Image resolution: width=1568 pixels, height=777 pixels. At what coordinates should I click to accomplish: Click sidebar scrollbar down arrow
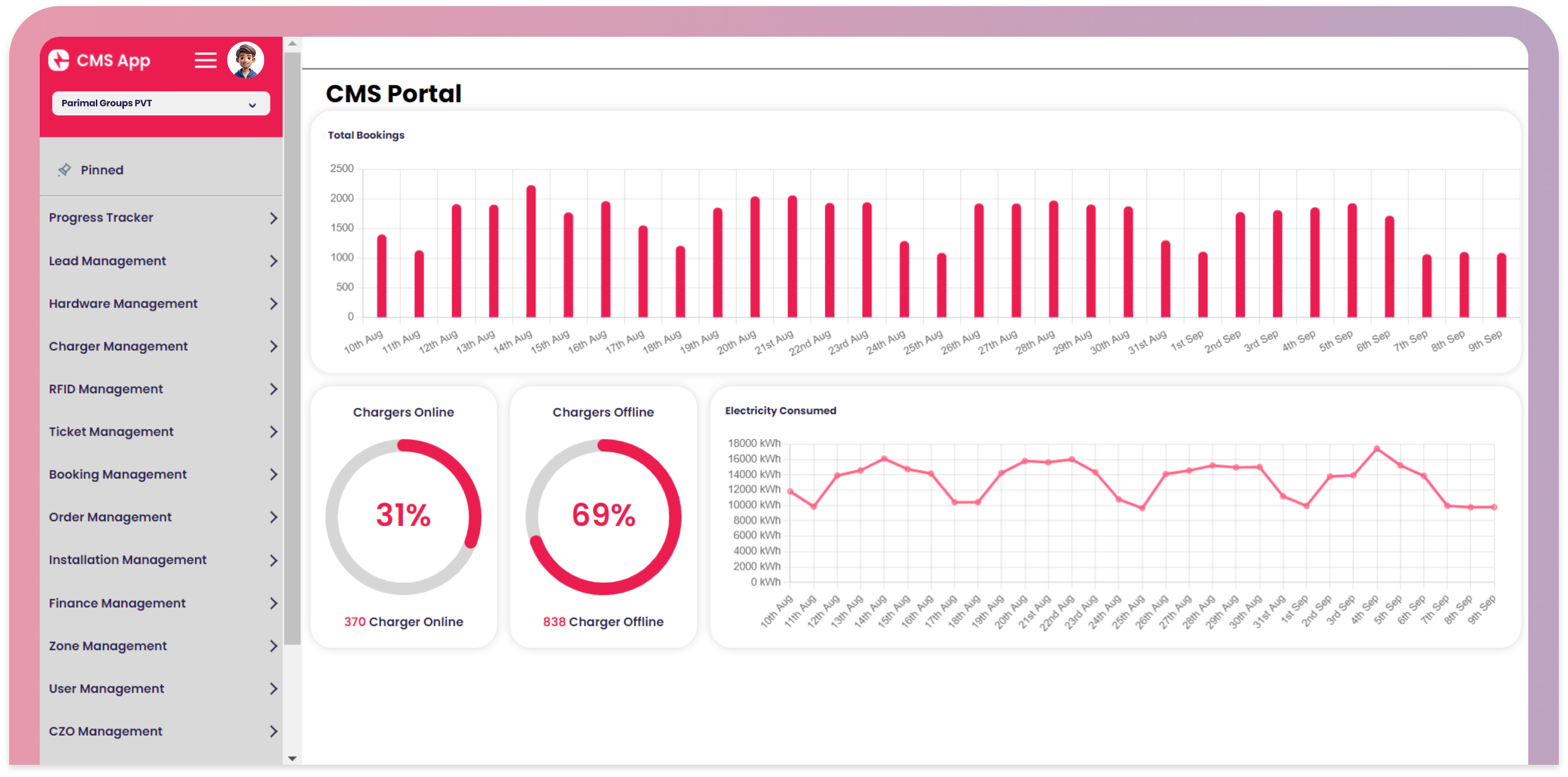tap(292, 758)
